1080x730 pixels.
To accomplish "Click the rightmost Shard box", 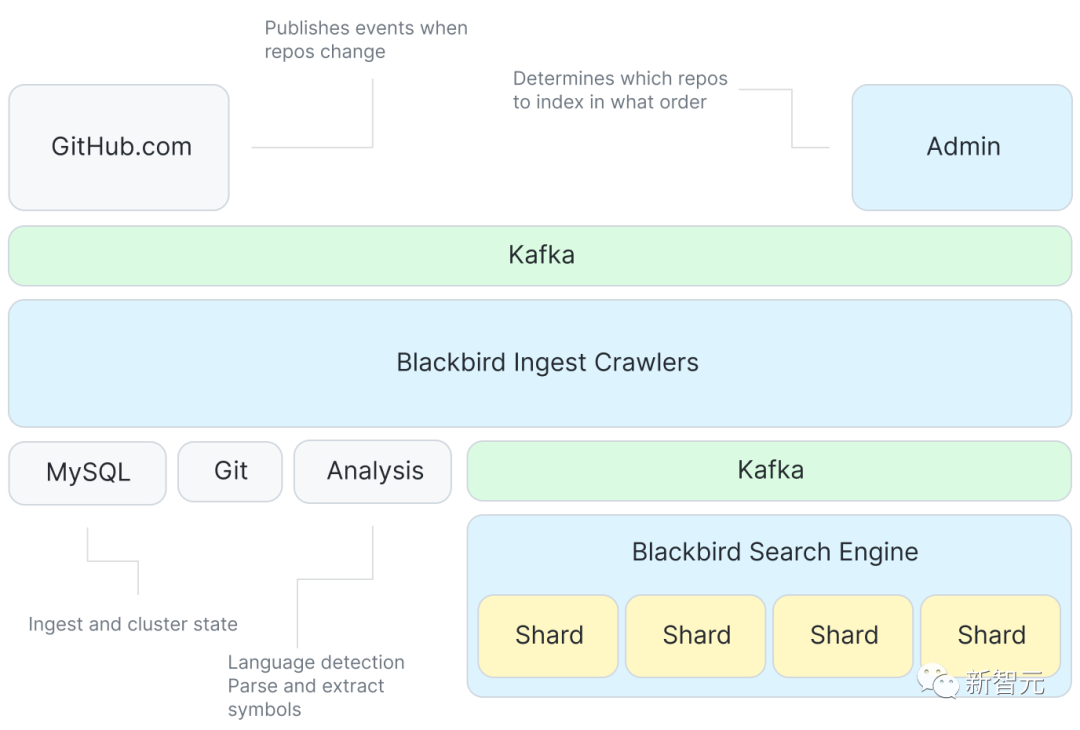I will (991, 635).
